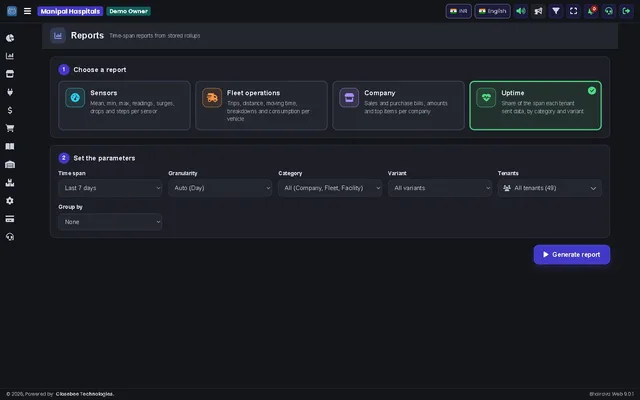Open the Group by dropdown

click(110, 222)
